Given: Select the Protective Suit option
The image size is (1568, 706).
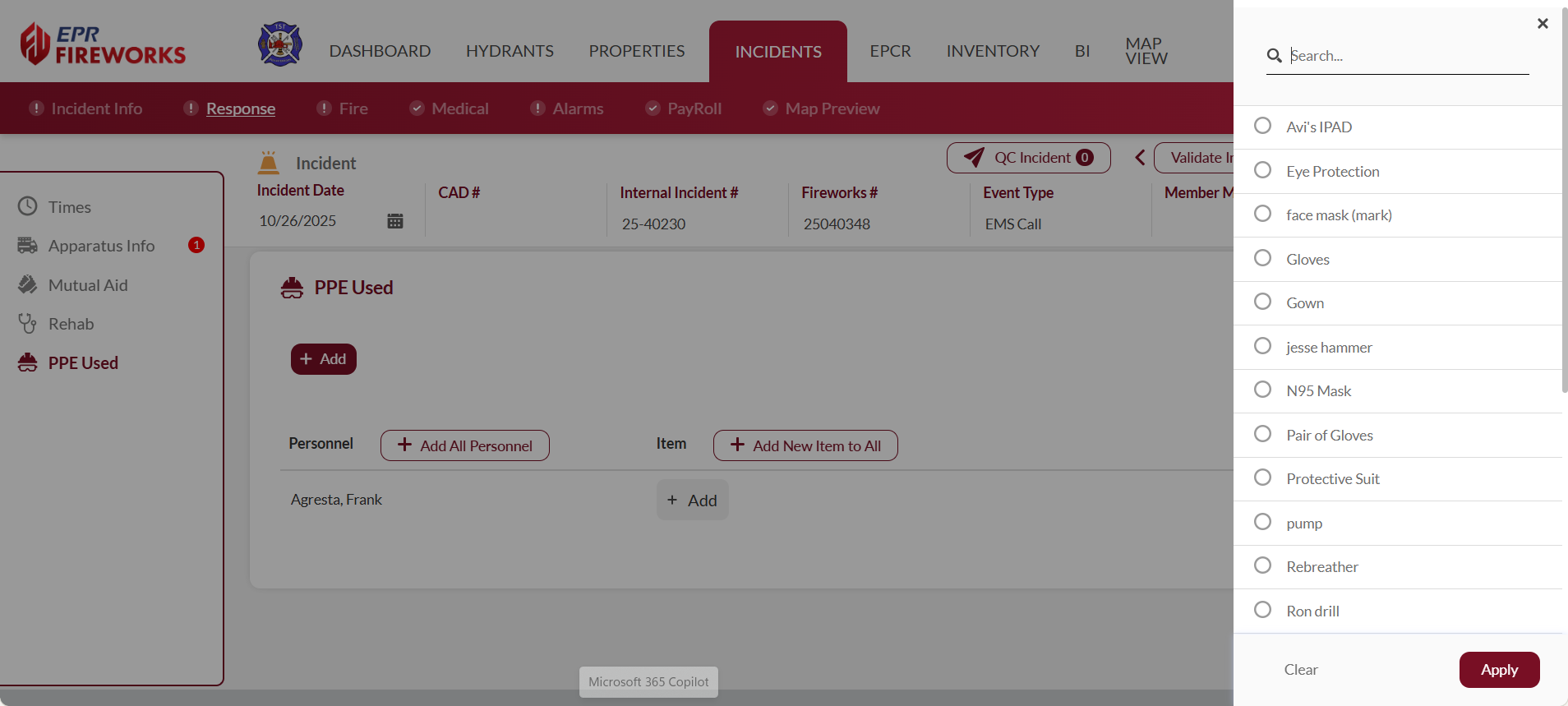Looking at the screenshot, I should click(x=1262, y=478).
